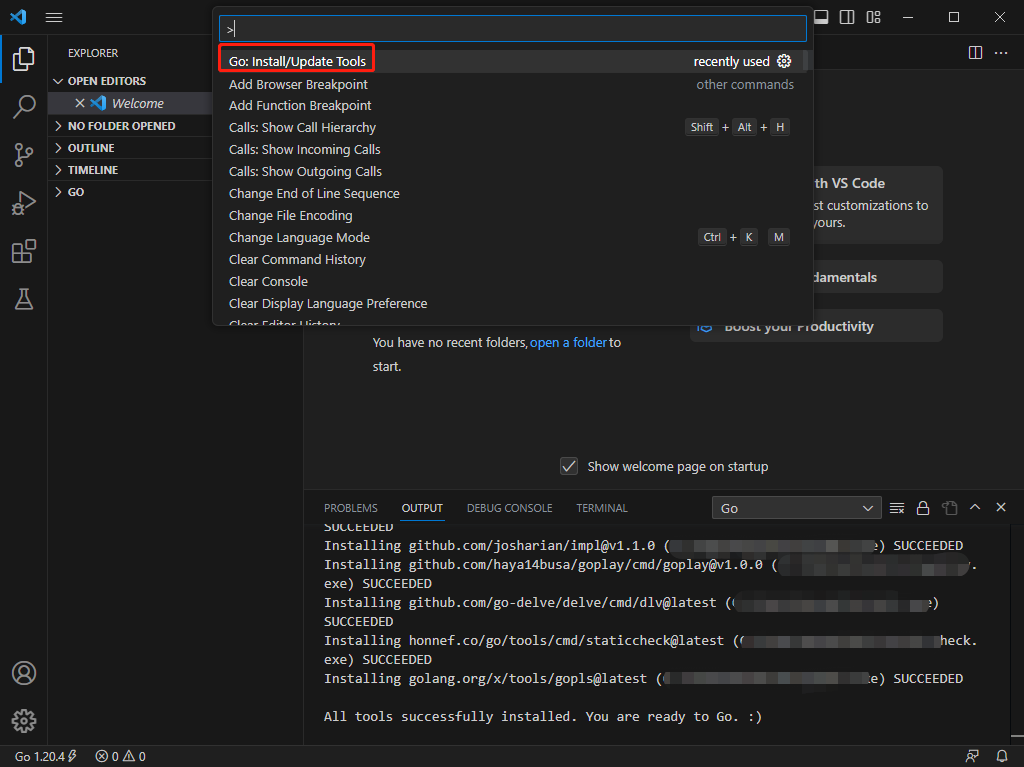Toggle output auto-scroll lock
1024x767 pixels.
(x=923, y=508)
